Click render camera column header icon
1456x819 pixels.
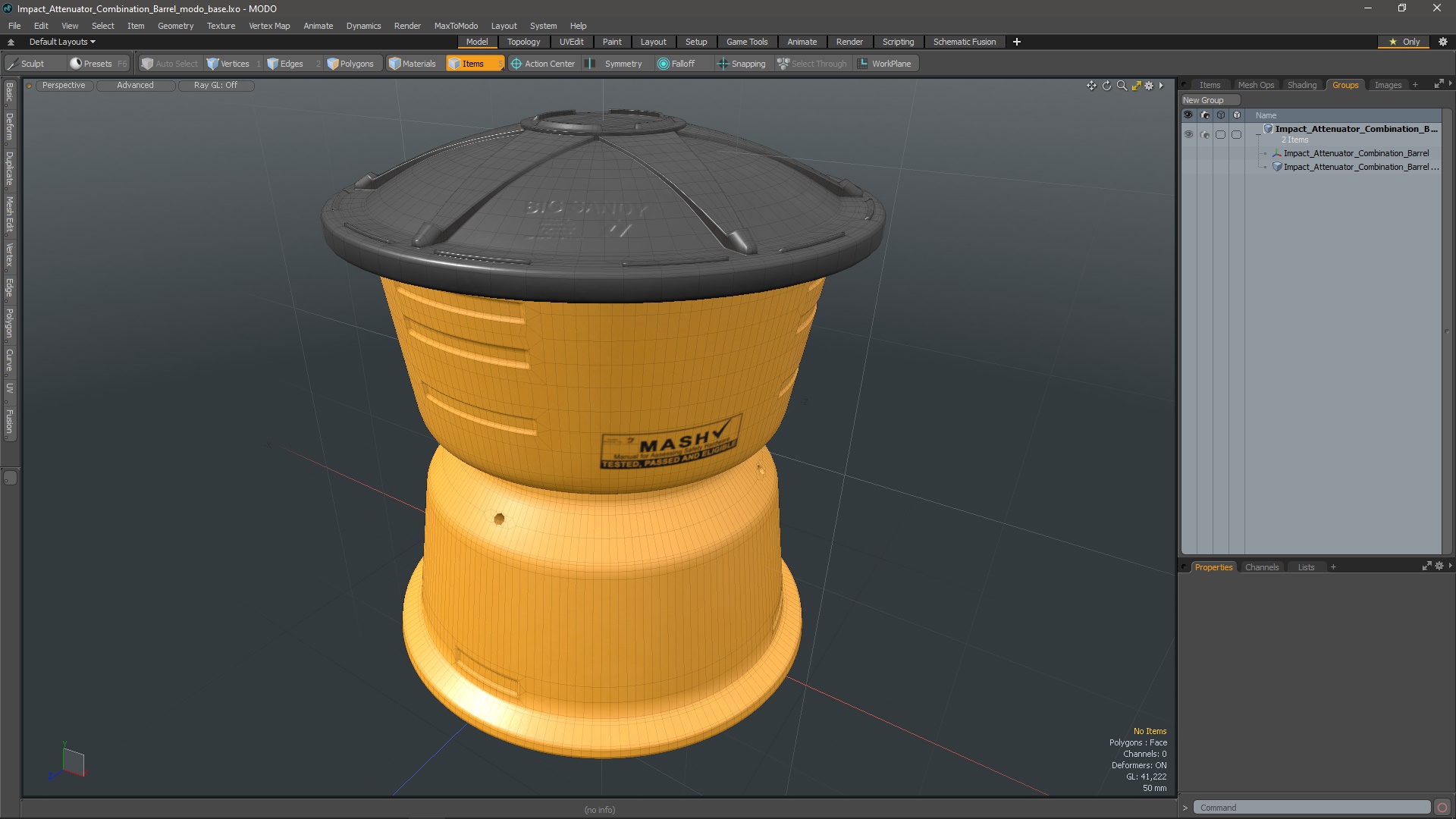pos(1204,115)
